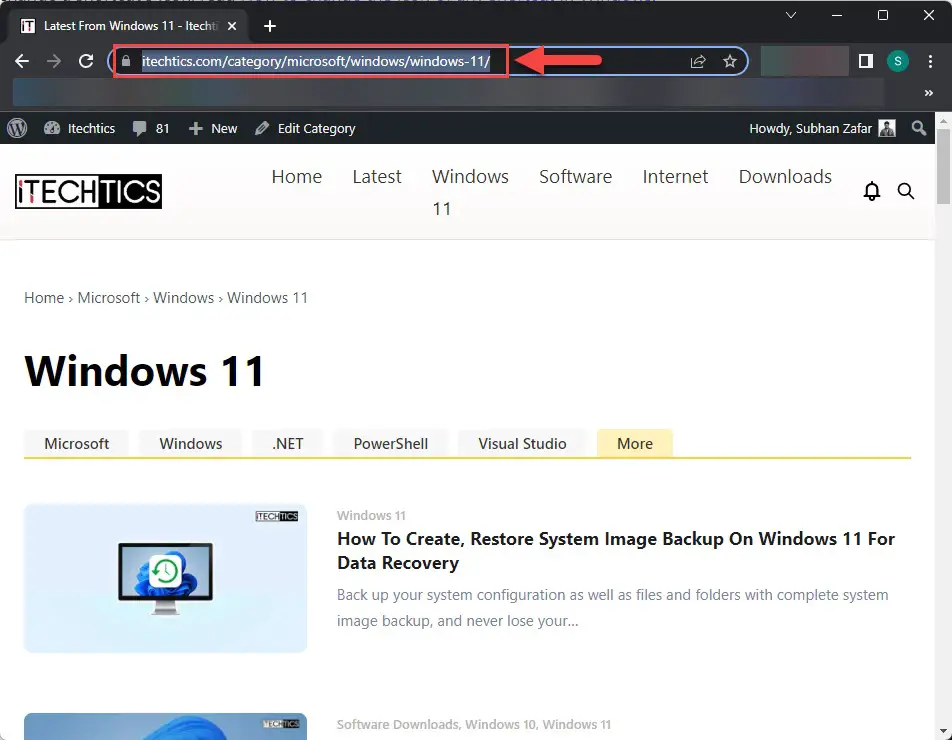Reload the page with the refresh icon
Image resolution: width=952 pixels, height=740 pixels.
point(86,61)
